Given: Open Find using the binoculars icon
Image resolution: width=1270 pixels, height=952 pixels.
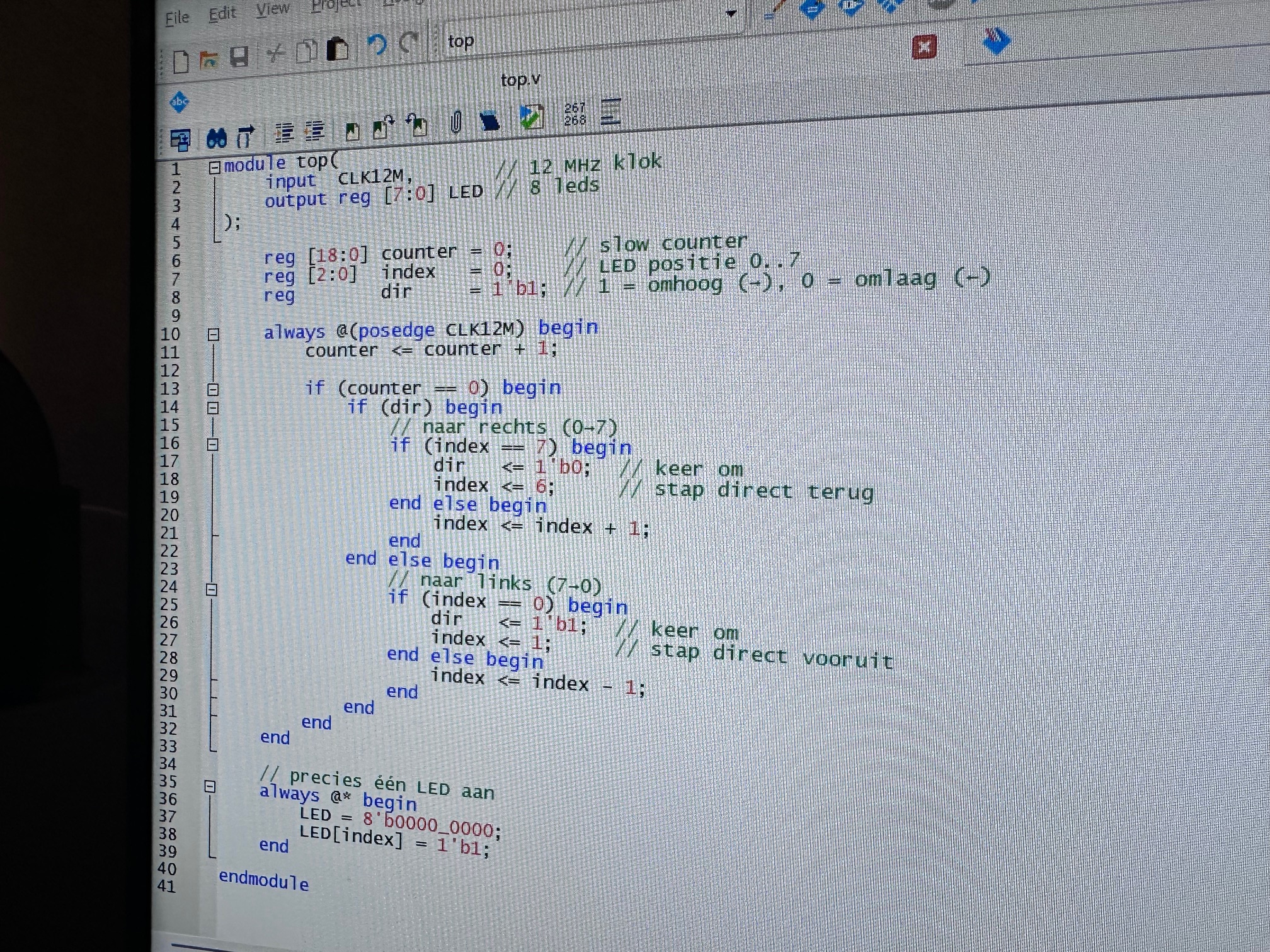Looking at the screenshot, I should click(216, 138).
